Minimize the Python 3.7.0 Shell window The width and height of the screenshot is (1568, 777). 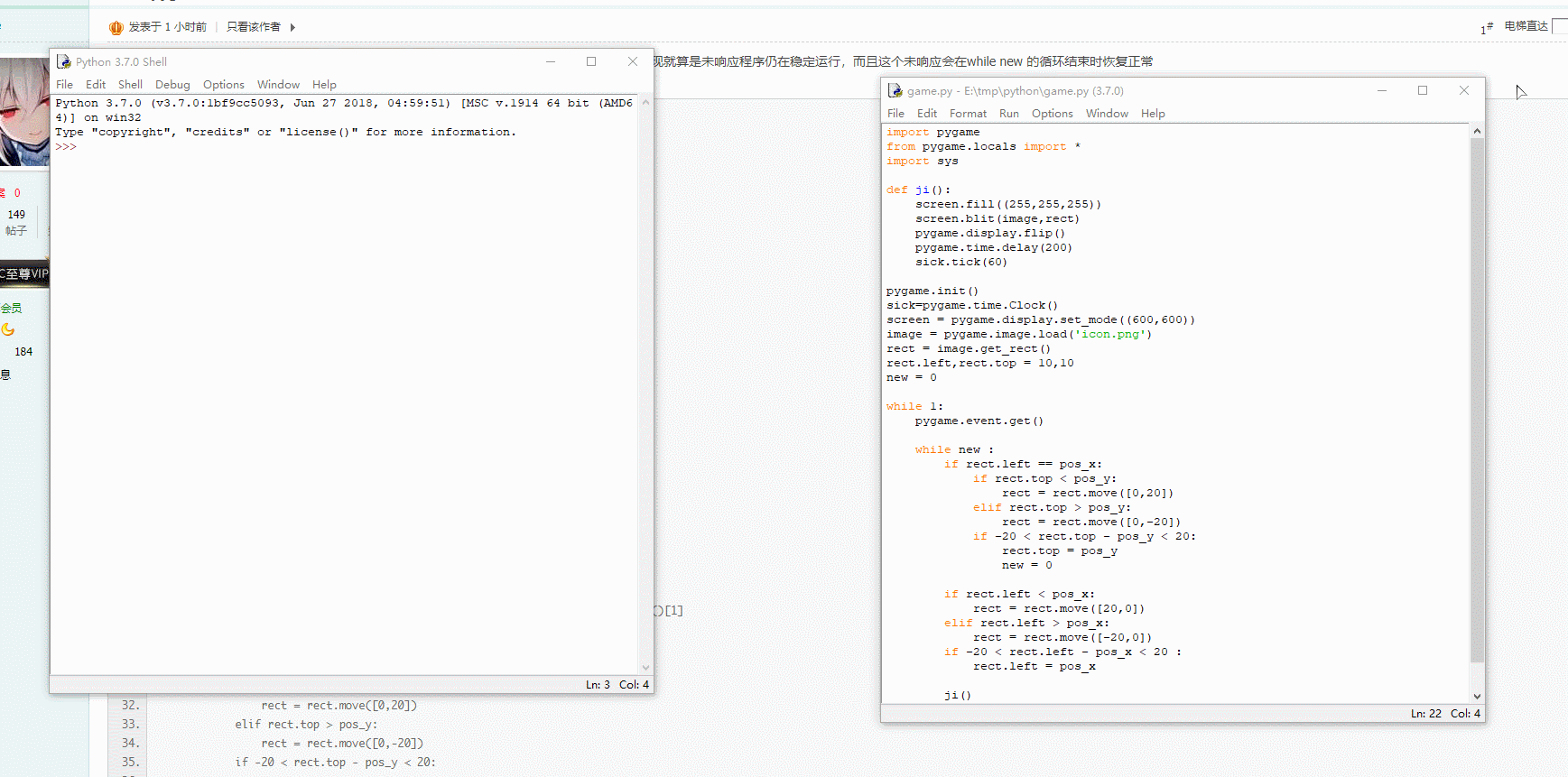click(x=550, y=61)
